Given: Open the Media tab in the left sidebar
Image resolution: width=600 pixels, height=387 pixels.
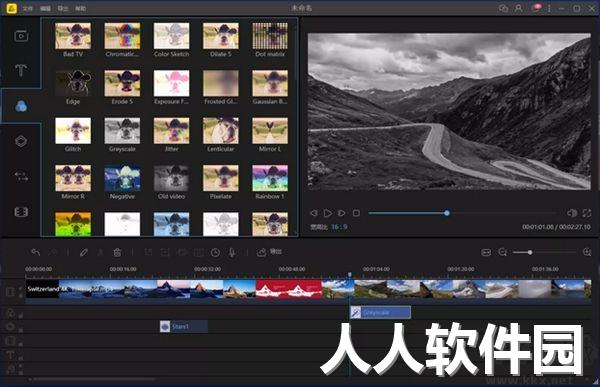Looking at the screenshot, I should click(21, 36).
